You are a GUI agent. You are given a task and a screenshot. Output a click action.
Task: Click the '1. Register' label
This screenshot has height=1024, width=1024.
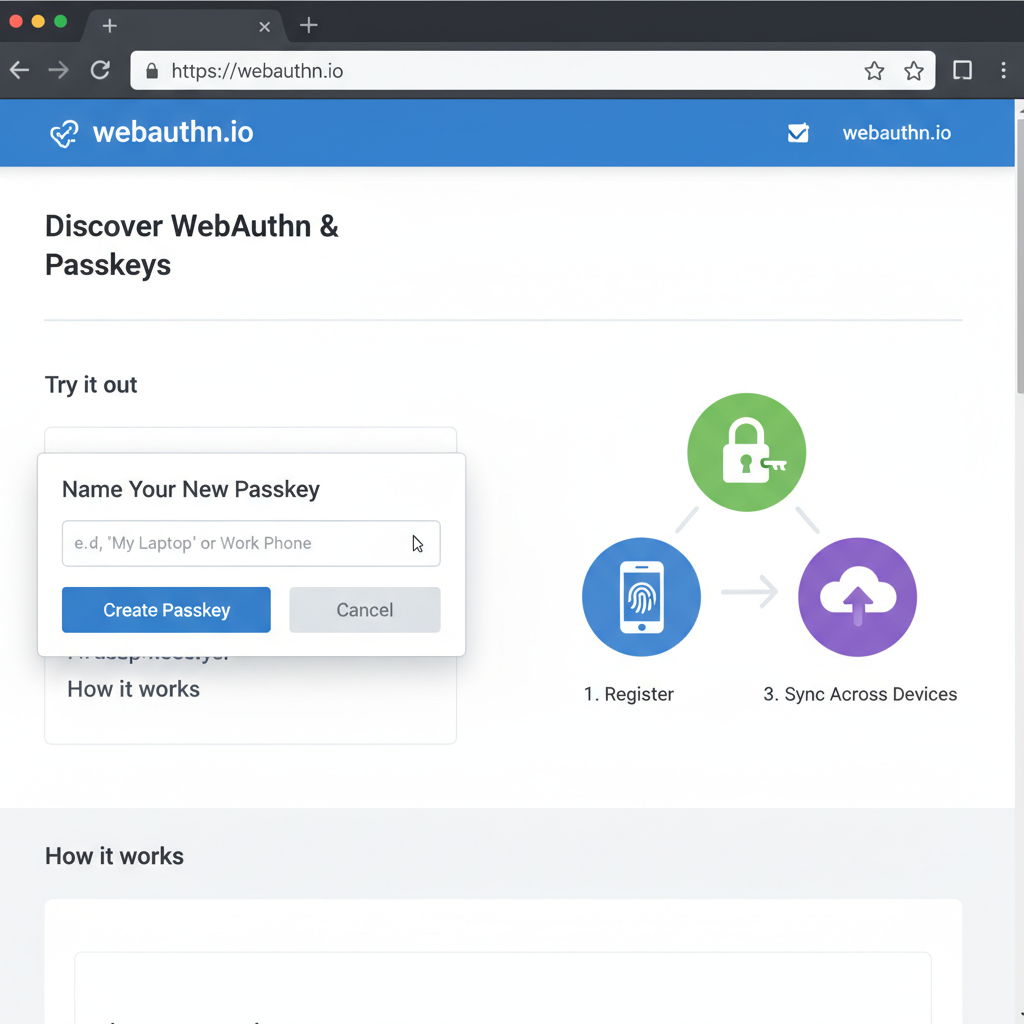[x=628, y=694]
